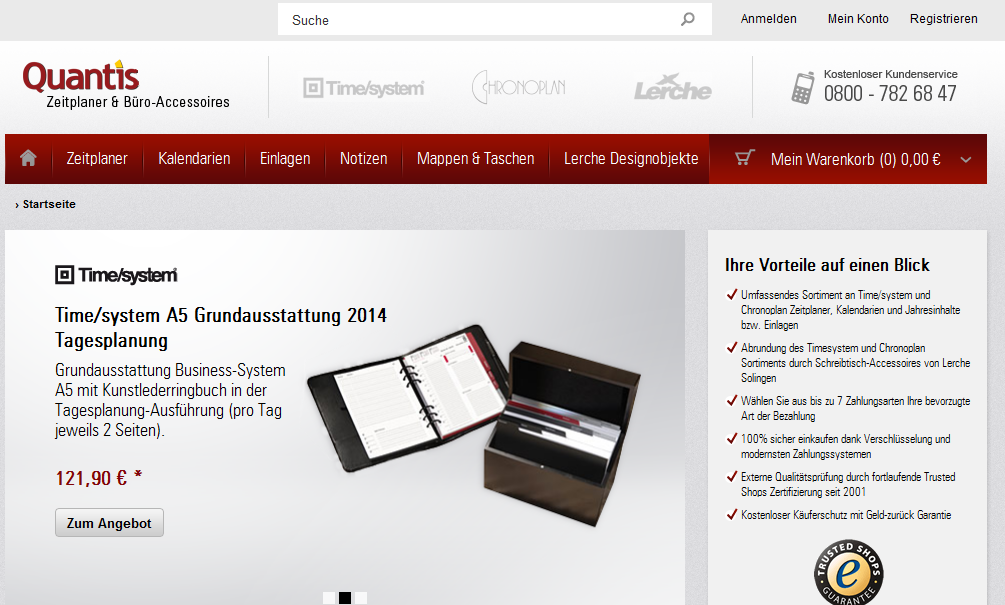Image resolution: width=1005 pixels, height=605 pixels.
Task: Open Chronoplan brand logo
Action: [519, 87]
